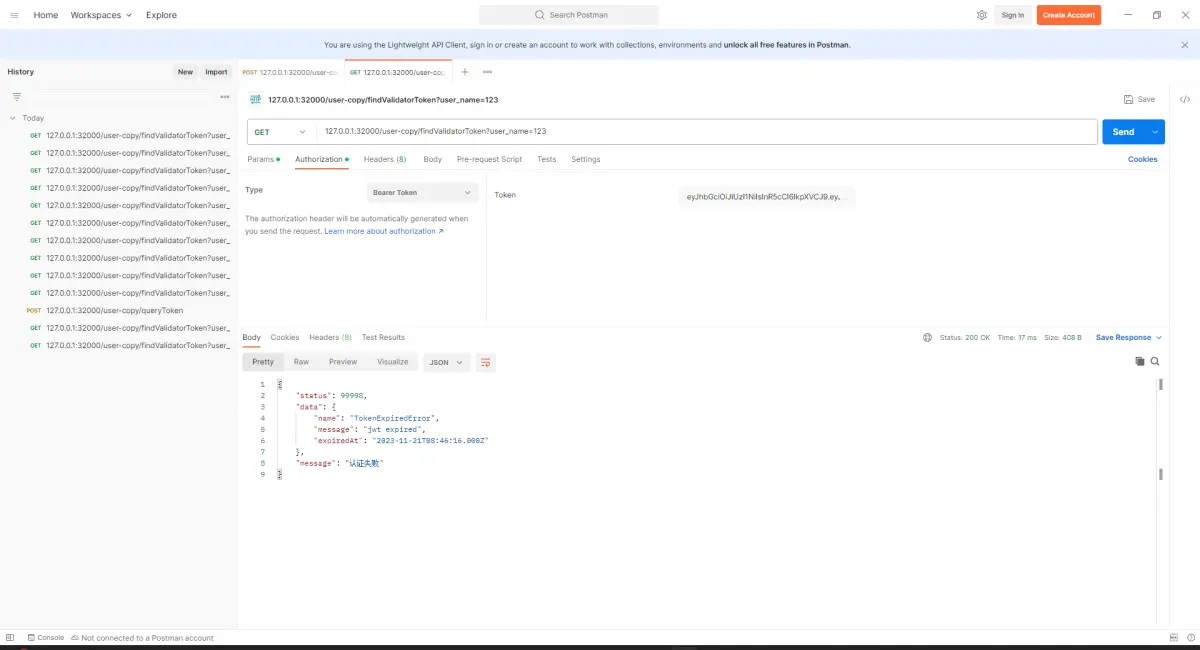The width and height of the screenshot is (1200, 650).
Task: Switch to the Tests tab
Action: (546, 159)
